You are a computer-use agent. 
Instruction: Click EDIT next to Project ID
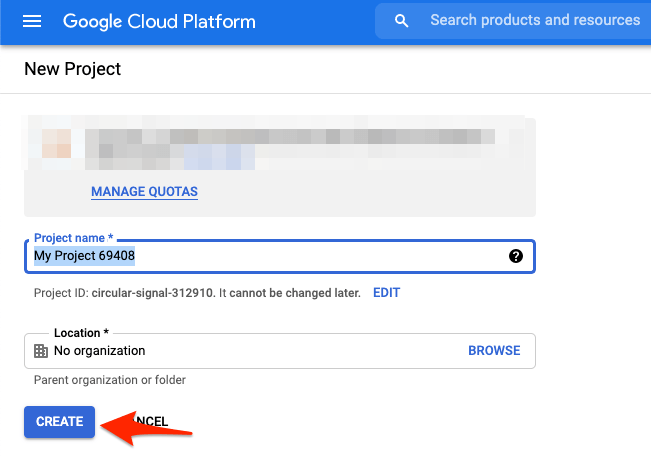tap(386, 293)
